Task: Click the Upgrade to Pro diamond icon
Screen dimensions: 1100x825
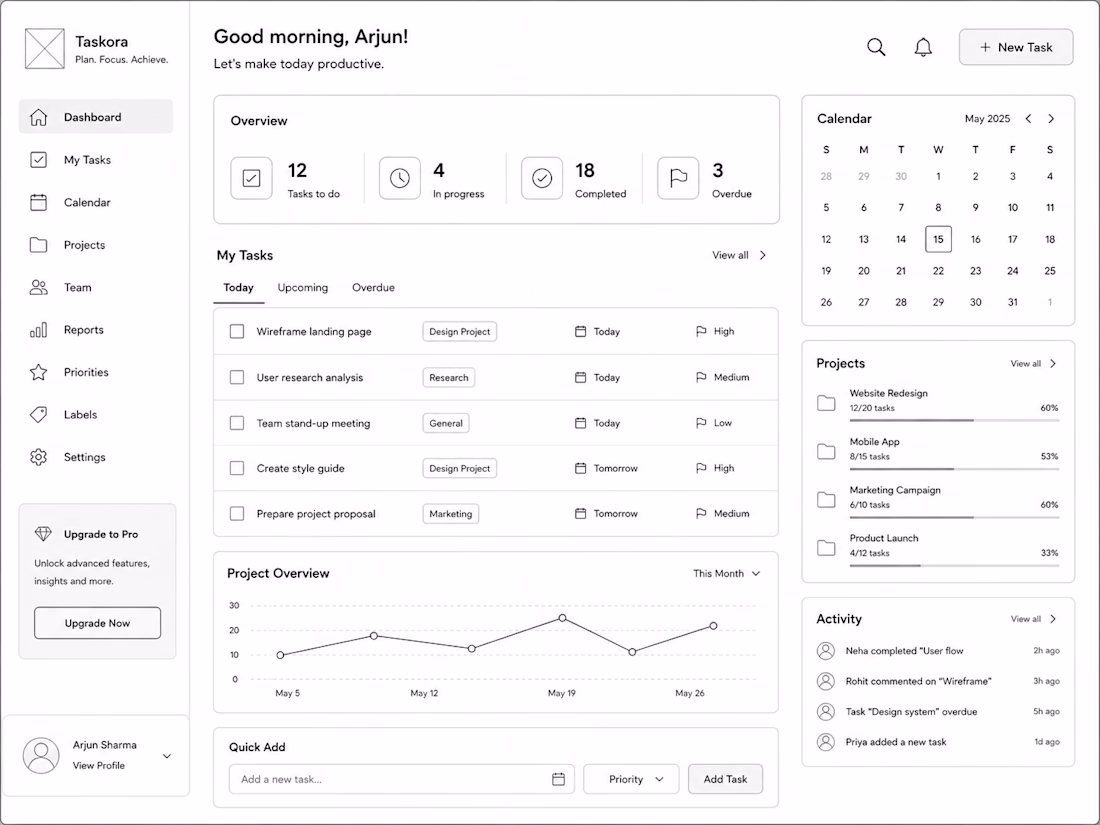Action: click(43, 534)
